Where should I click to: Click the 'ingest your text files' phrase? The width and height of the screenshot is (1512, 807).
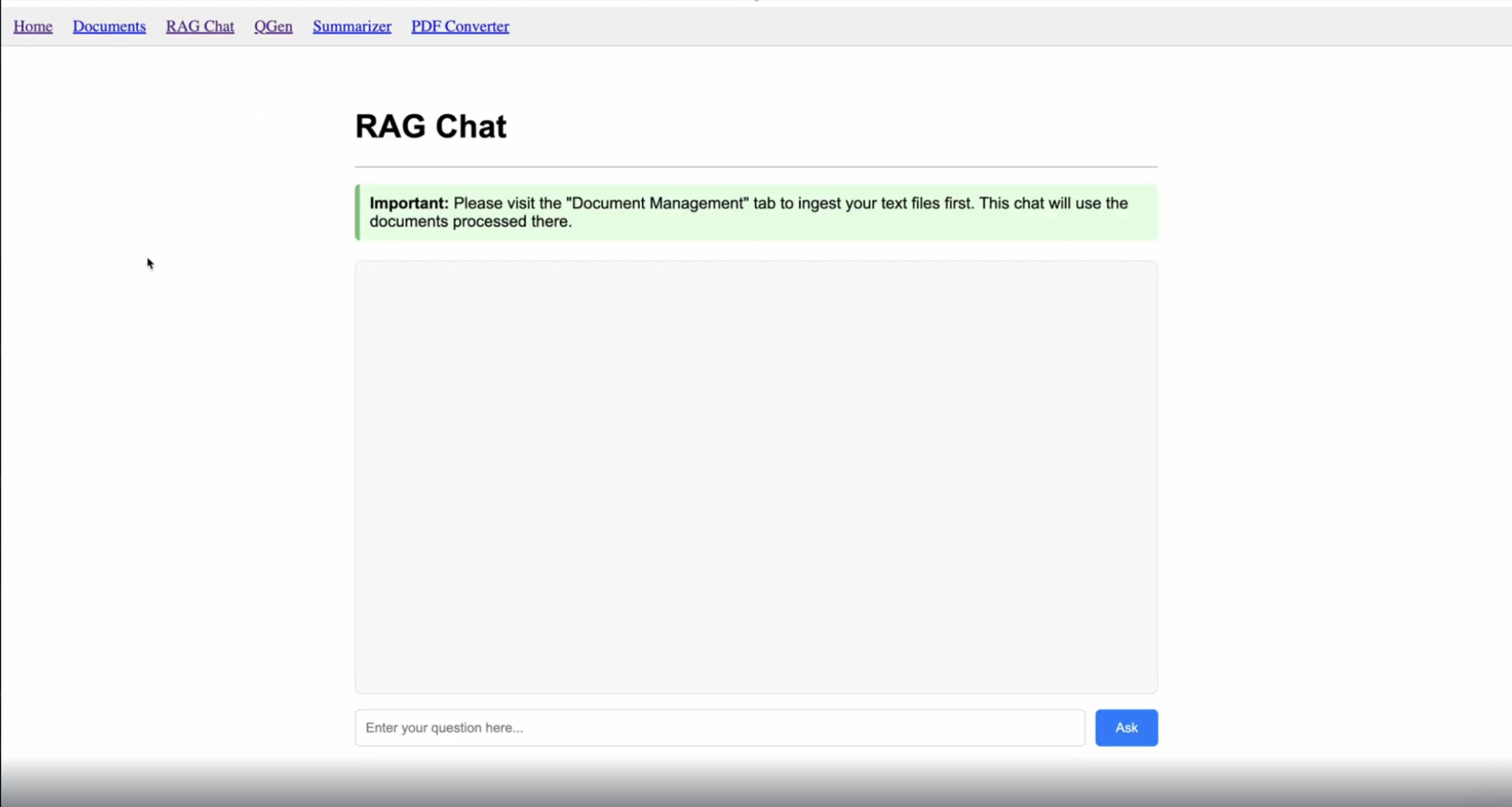[x=868, y=203]
